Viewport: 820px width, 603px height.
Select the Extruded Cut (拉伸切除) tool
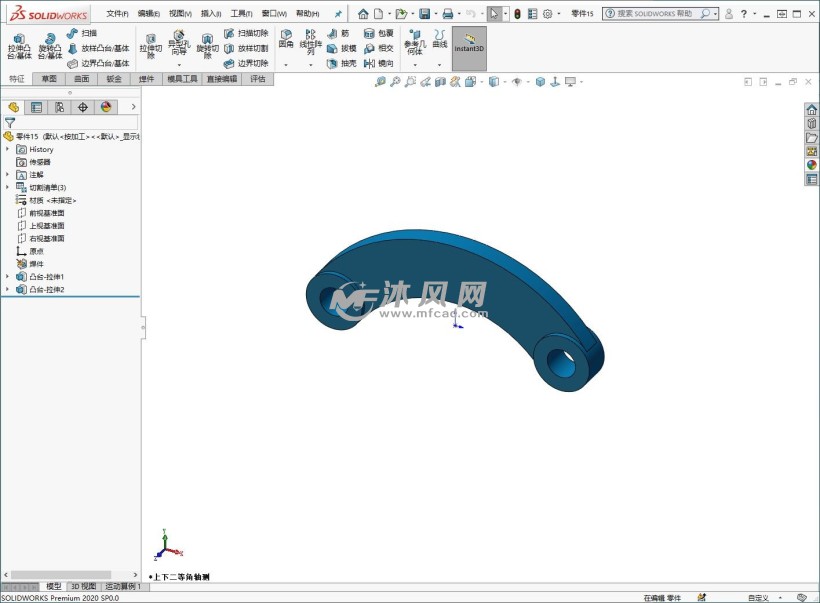coord(151,46)
